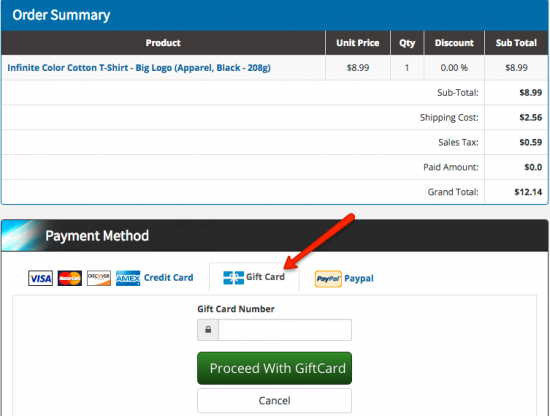Click the Amex card icon

pos(128,278)
